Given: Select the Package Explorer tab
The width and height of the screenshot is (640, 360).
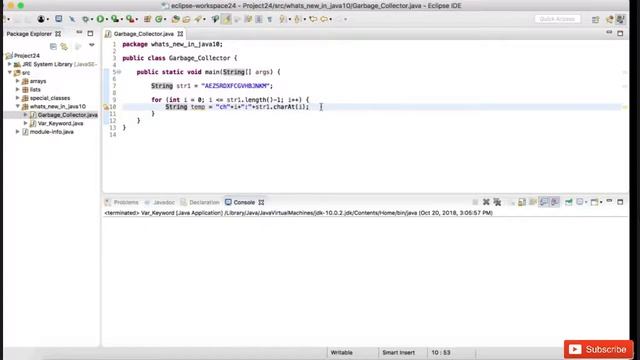Looking at the screenshot, I should 29,34.
